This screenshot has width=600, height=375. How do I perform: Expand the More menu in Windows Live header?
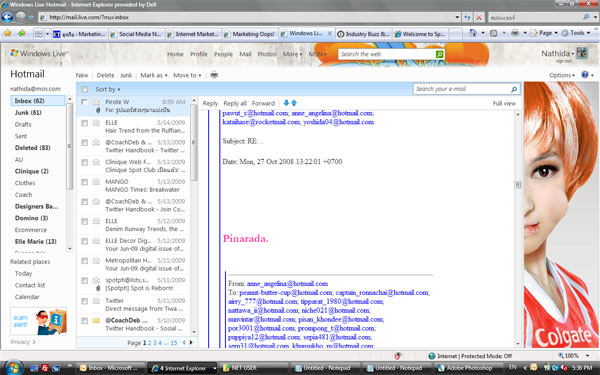pos(292,54)
